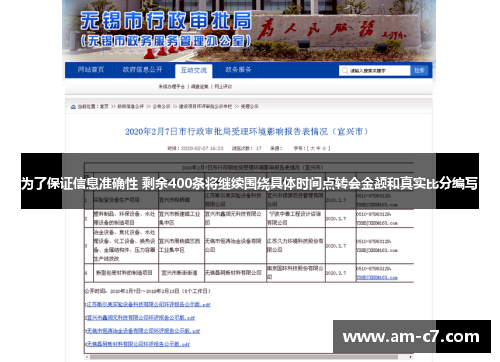
Task: Open the 政府信息公开 navigation tab
Action: tap(142, 70)
